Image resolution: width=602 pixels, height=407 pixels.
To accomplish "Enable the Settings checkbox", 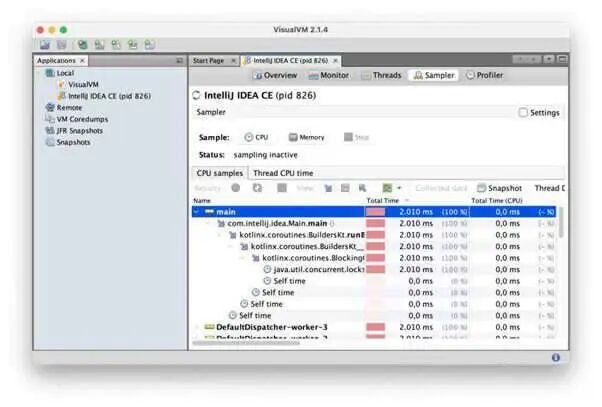I will pyautogui.click(x=523, y=113).
